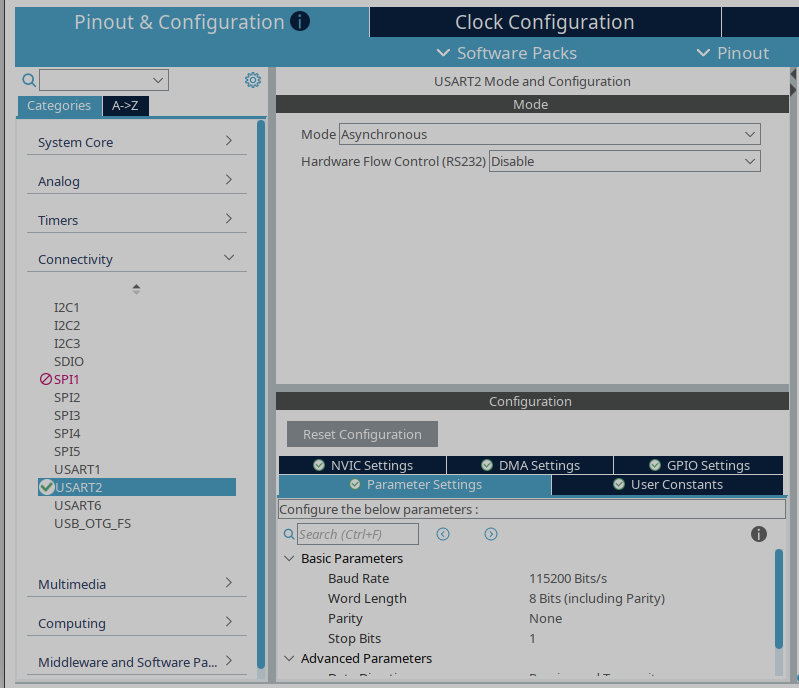Select SPI1 in the Connectivity list
799x688 pixels.
[67, 380]
